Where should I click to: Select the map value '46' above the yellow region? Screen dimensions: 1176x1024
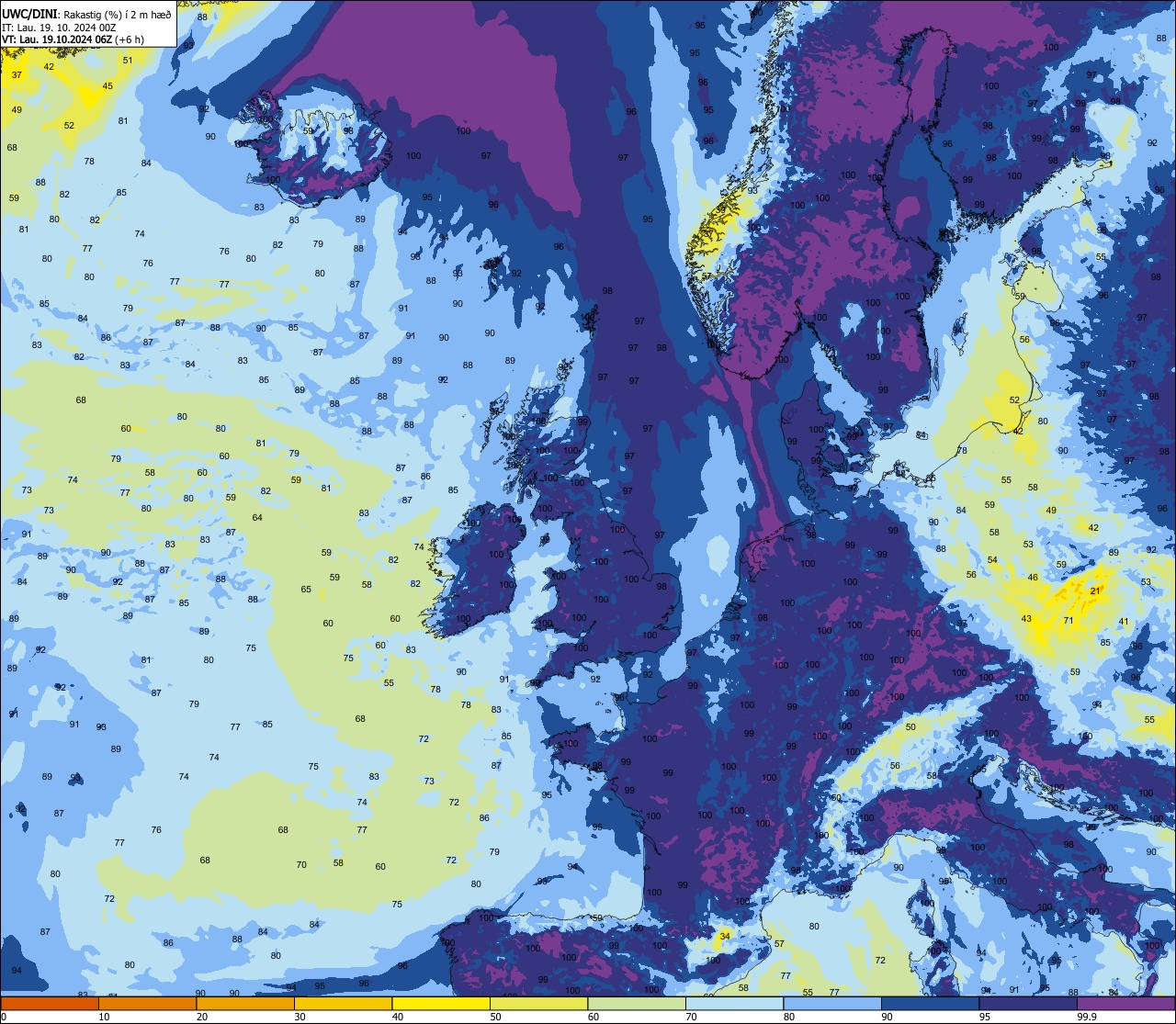[x=1033, y=578]
